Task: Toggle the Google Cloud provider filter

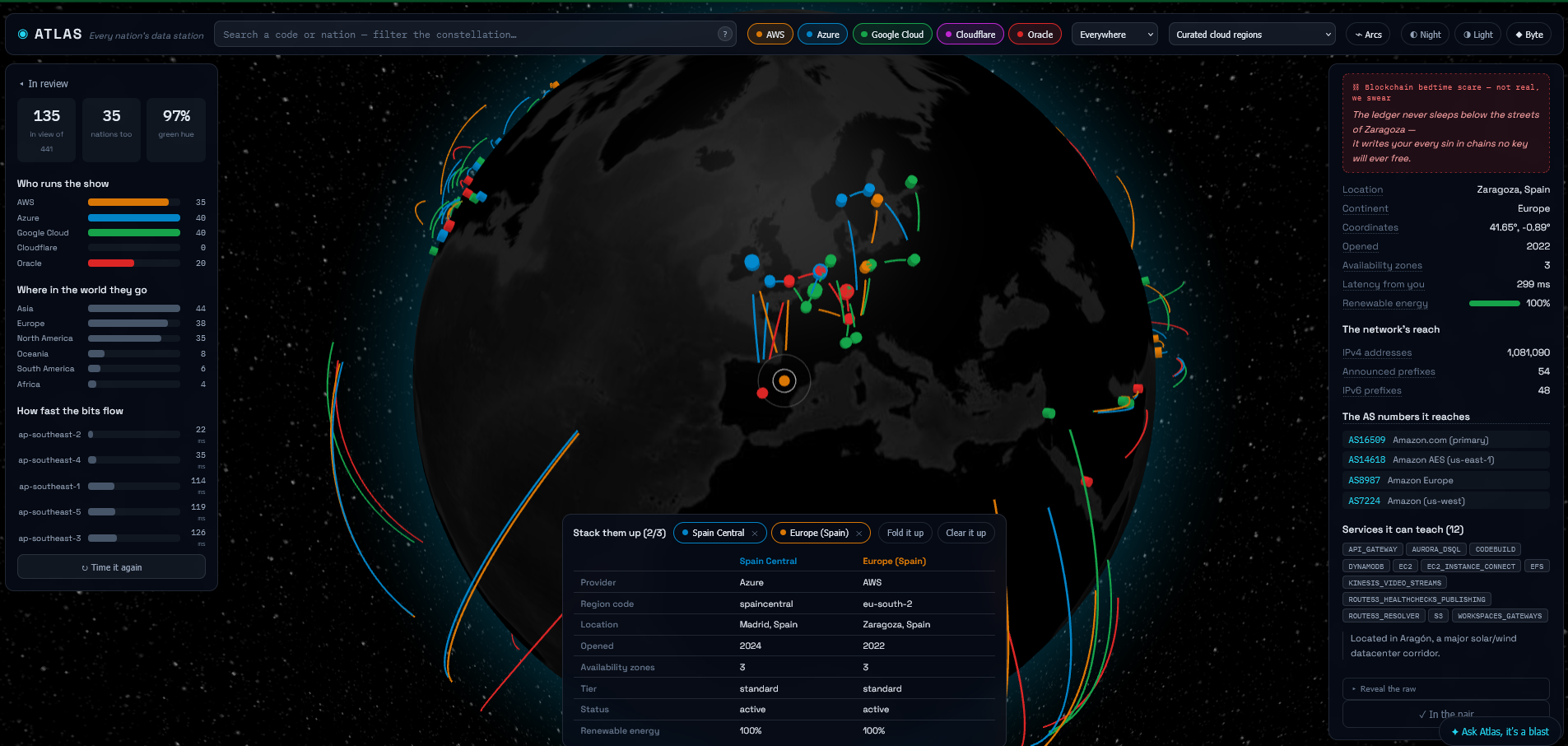Action: (892, 35)
